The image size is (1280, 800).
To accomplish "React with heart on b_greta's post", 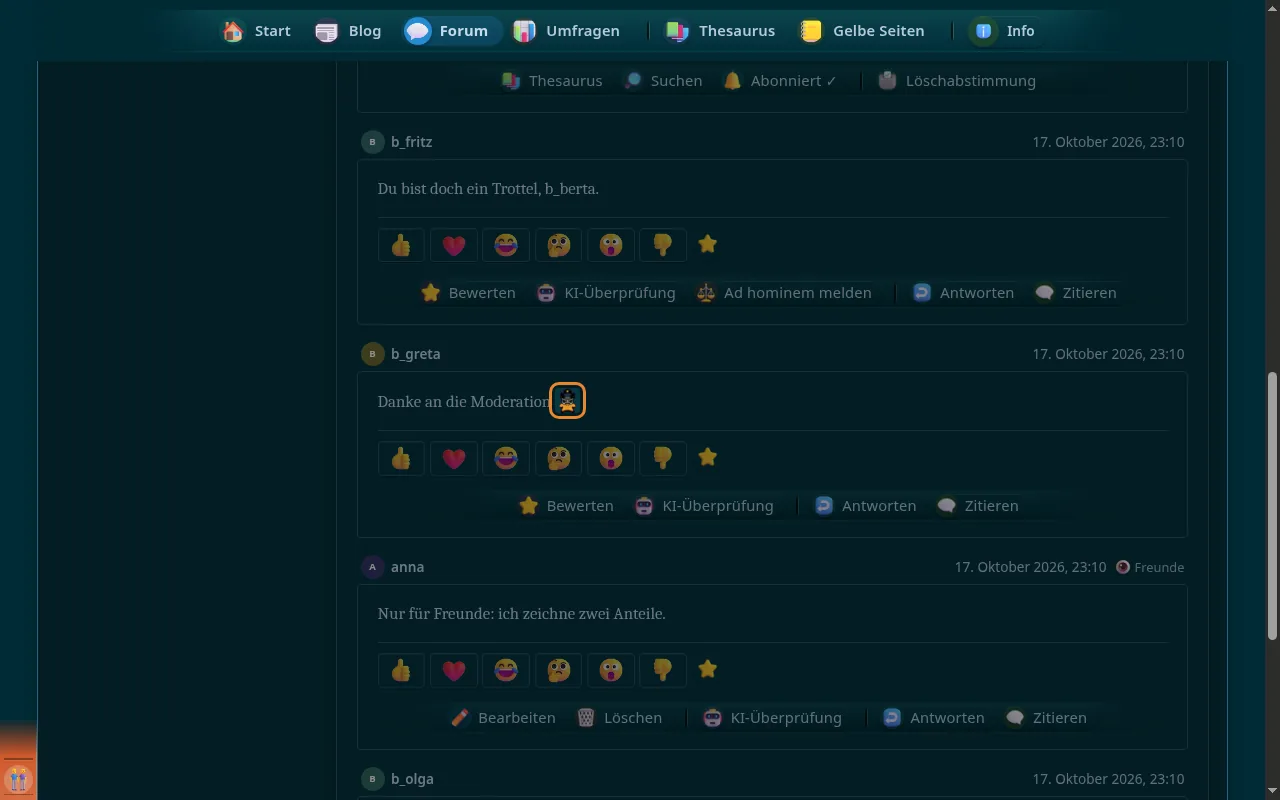I will pos(454,458).
